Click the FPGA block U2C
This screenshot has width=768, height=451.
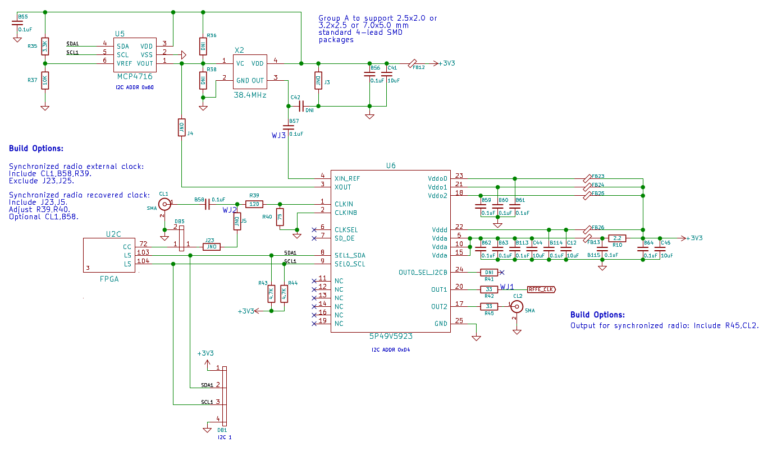(x=108, y=255)
